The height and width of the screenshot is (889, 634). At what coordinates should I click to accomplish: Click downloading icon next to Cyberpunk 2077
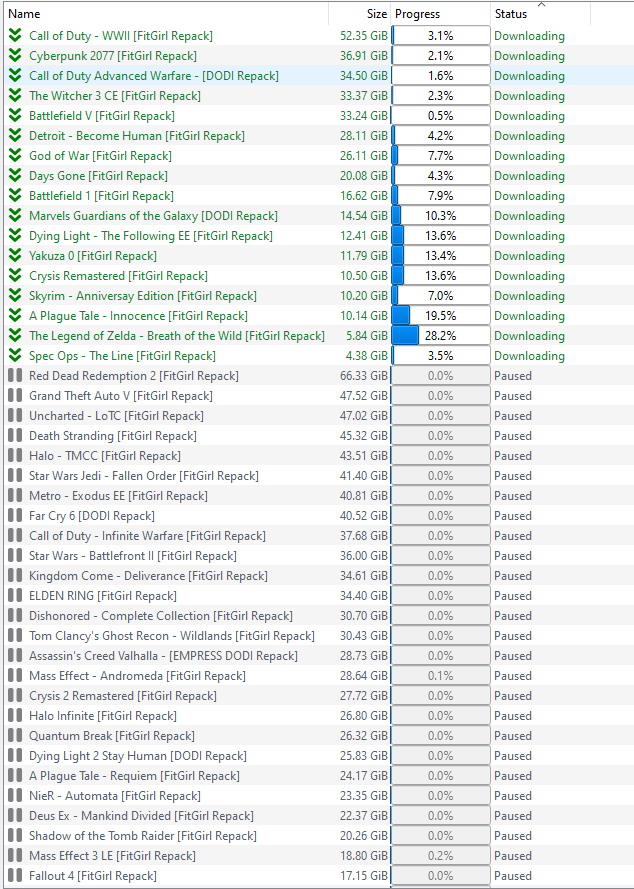point(15,56)
